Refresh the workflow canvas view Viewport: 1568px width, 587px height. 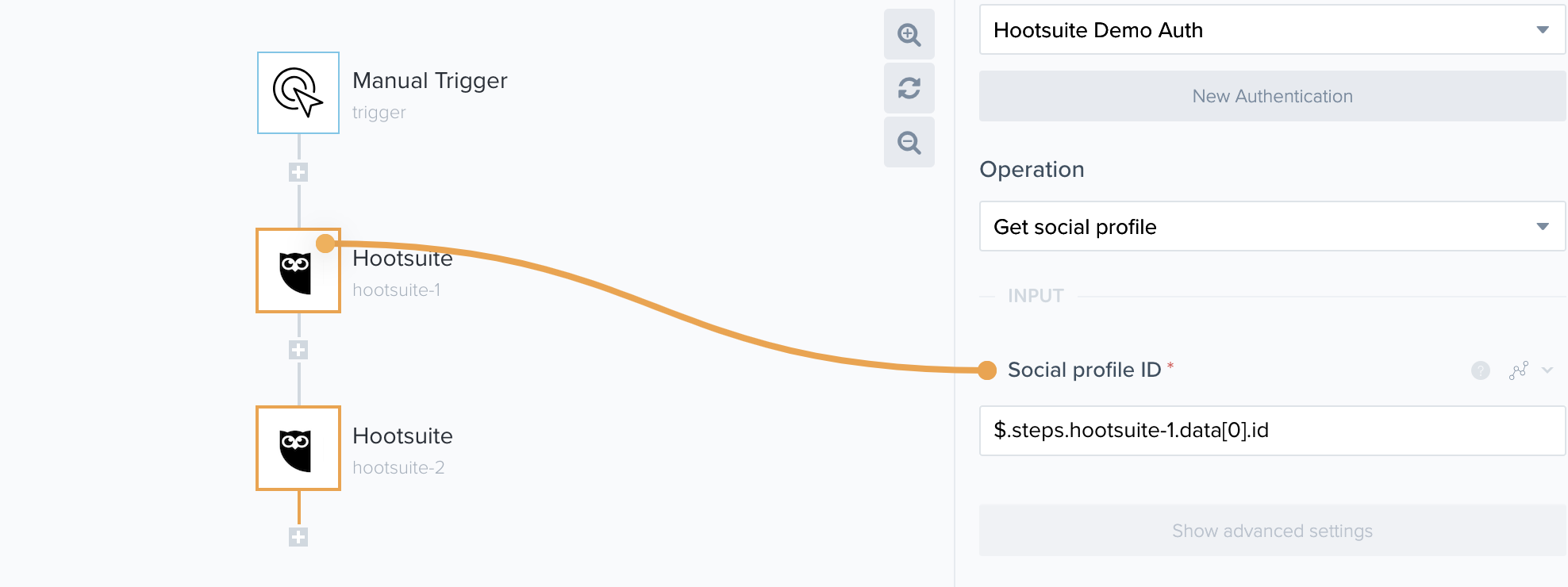pyautogui.click(x=909, y=89)
